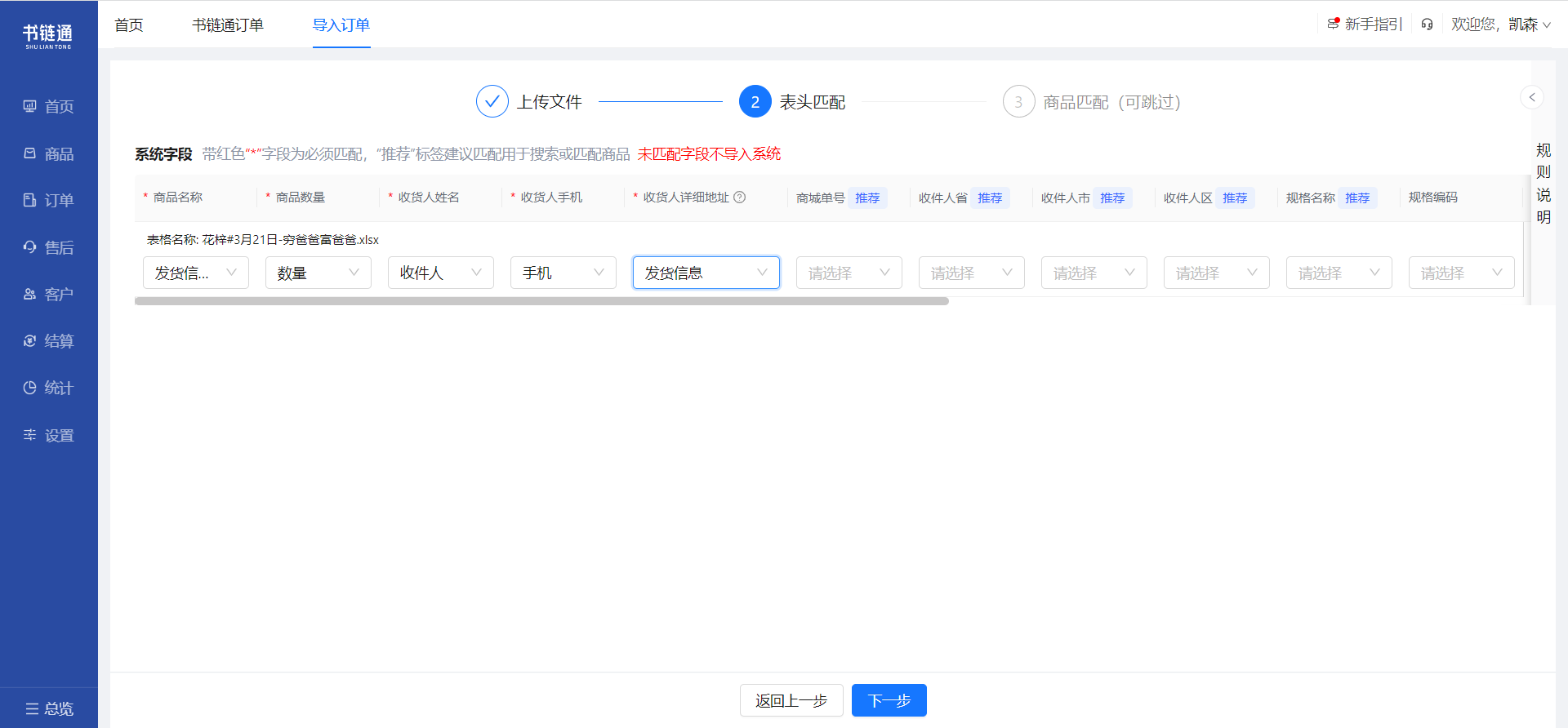Click the help icon beside 收货人详细地址
This screenshot has height=728, width=1568.
point(740,197)
